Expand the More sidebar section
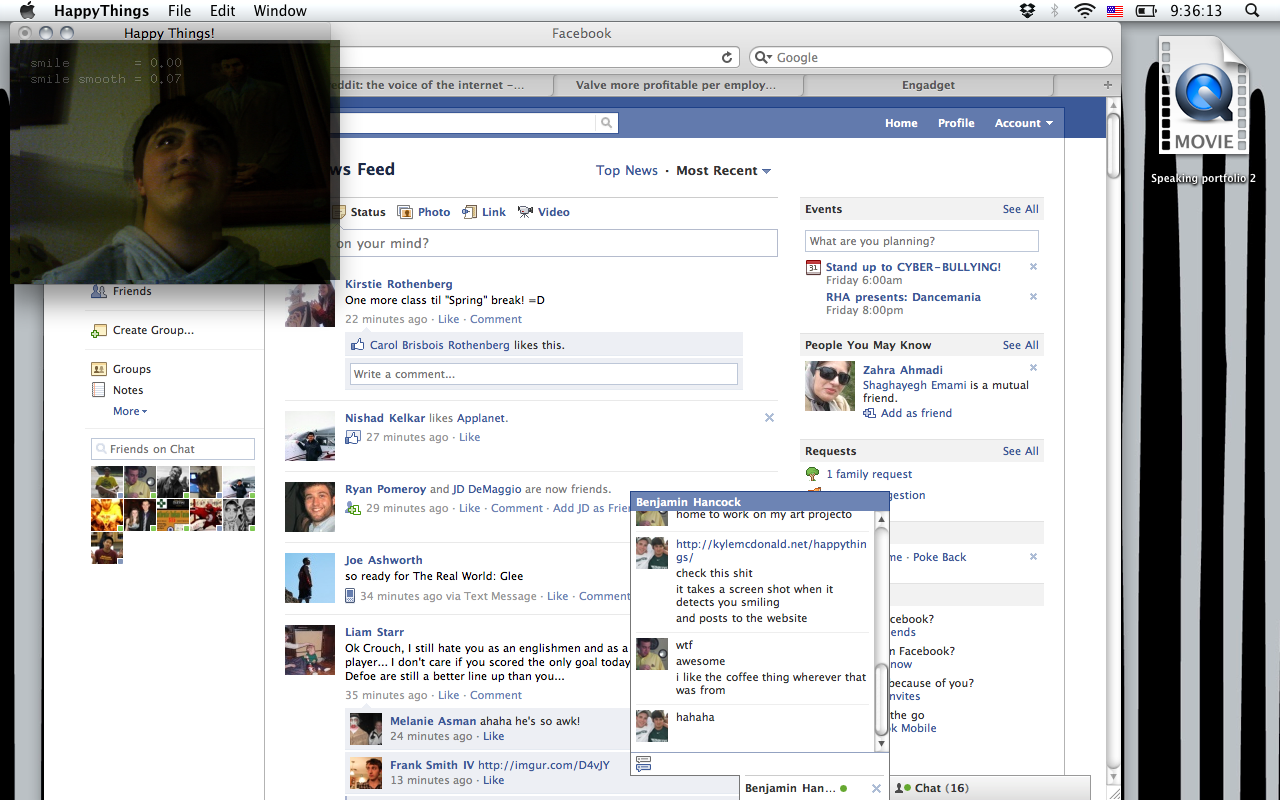Viewport: 1280px width, 800px height. (x=129, y=411)
